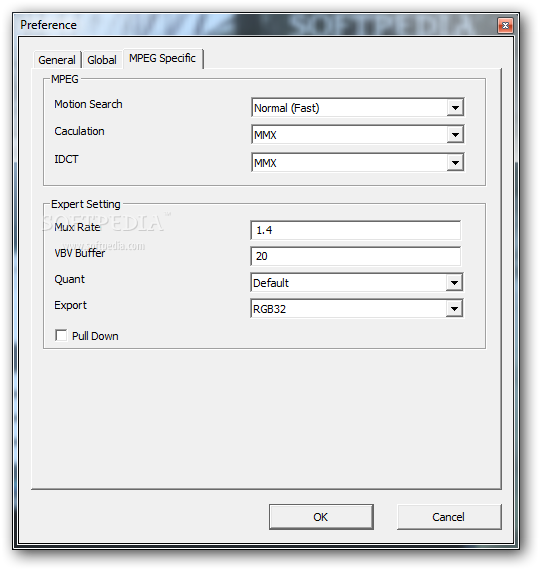Enable the Pull Down checkbox
Screen dimensions: 540x570
click(x=61, y=335)
